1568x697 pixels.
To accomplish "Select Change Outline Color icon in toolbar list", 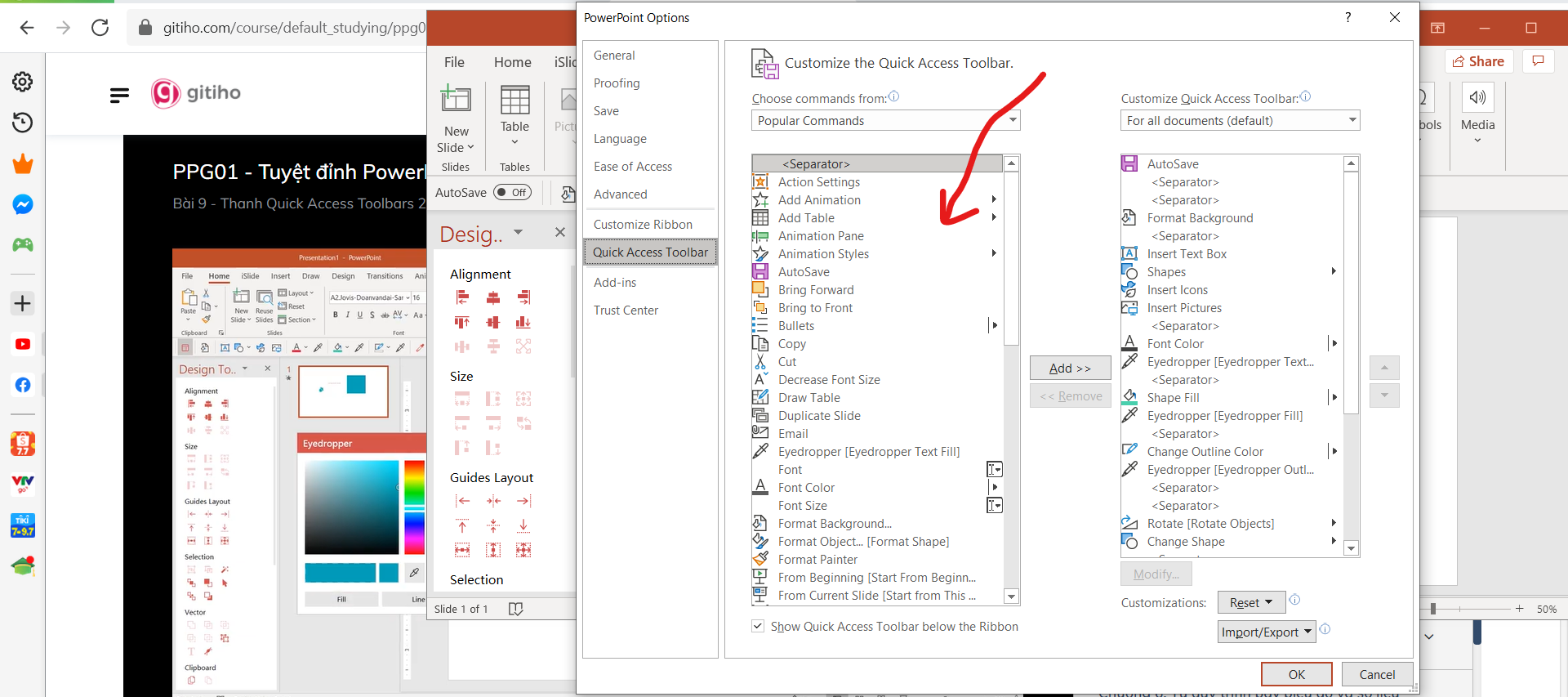I will 1129,451.
